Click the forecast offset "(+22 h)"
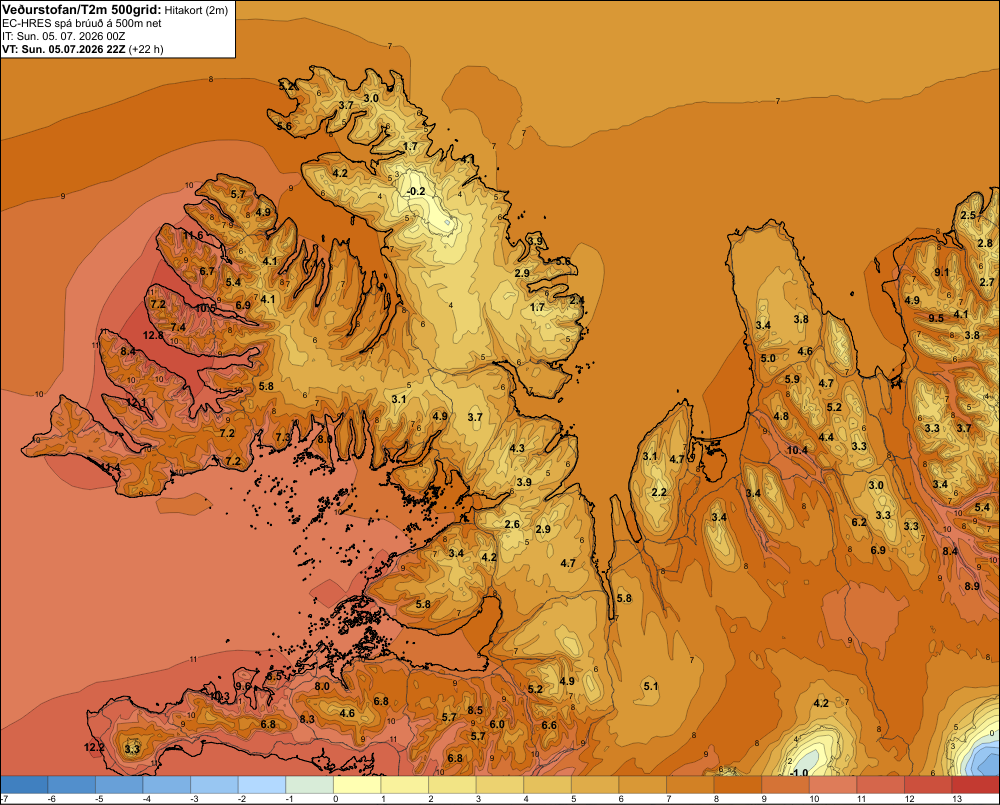Viewport: 1000px width, 805px height. (146, 49)
